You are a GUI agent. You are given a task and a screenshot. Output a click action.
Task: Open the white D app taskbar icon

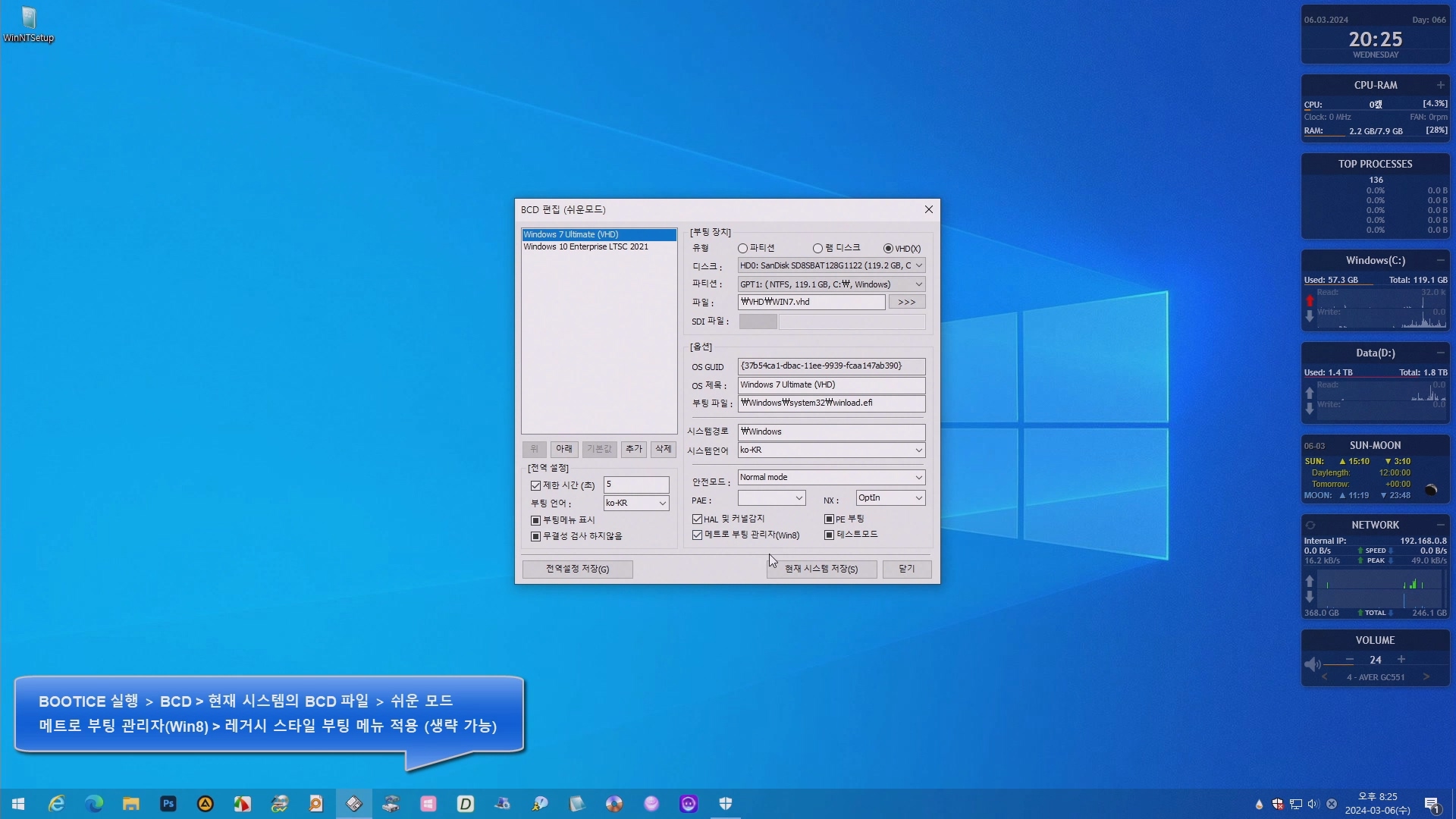click(465, 804)
